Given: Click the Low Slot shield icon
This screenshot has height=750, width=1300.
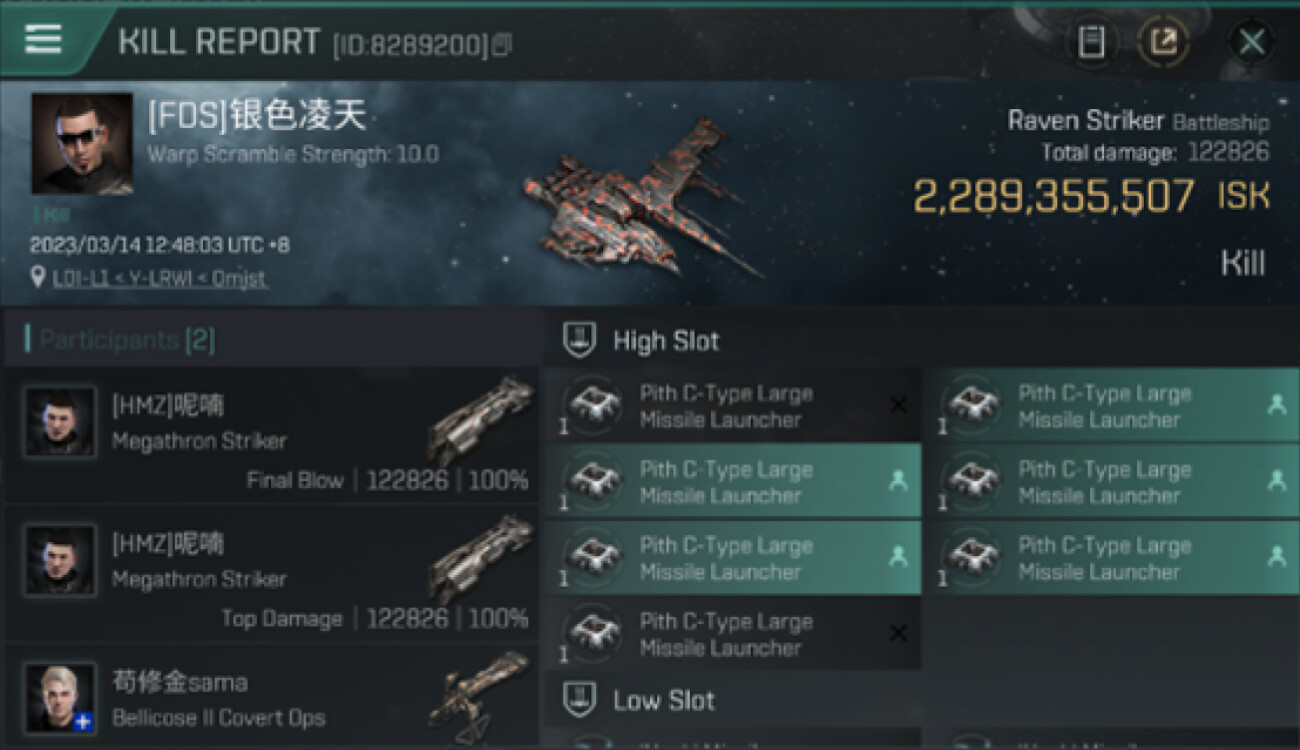Looking at the screenshot, I should pos(580,699).
